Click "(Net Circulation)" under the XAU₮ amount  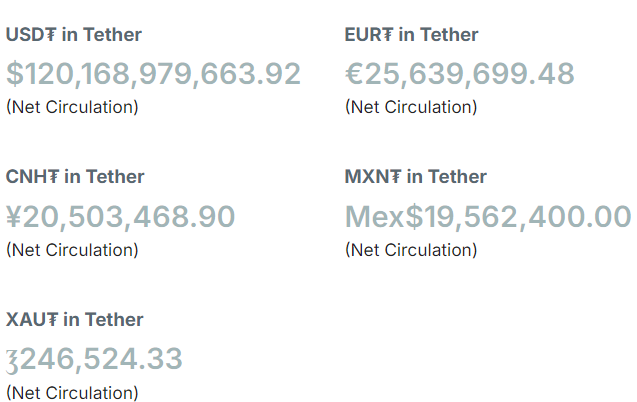click(72, 393)
